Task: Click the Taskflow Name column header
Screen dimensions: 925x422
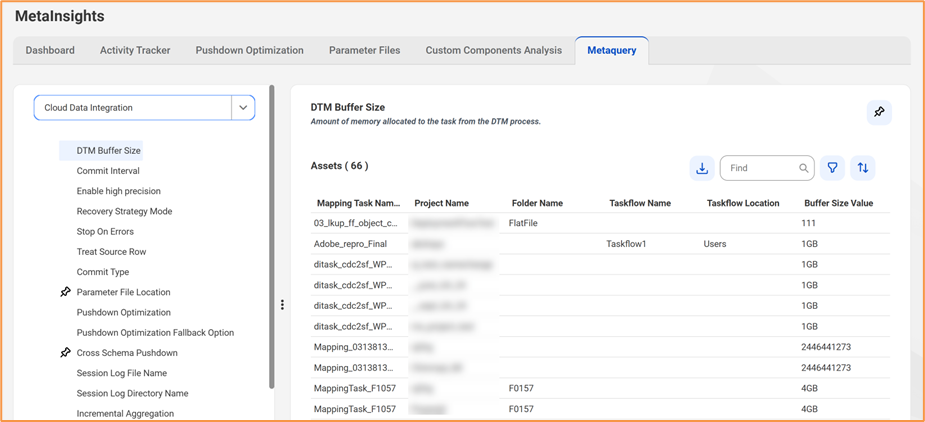Action: click(x=640, y=203)
